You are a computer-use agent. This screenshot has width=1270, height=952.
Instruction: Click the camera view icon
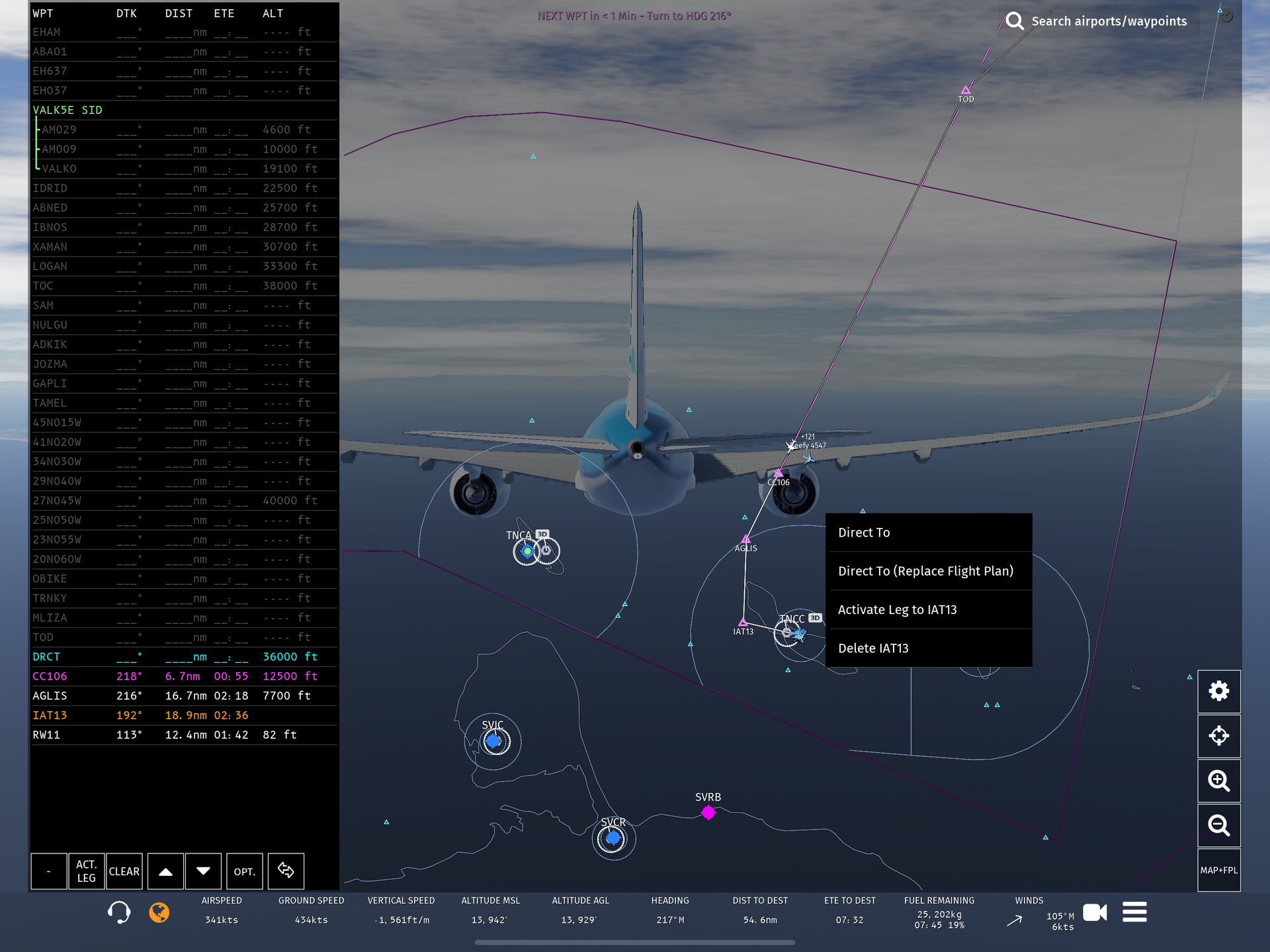pyautogui.click(x=1095, y=912)
